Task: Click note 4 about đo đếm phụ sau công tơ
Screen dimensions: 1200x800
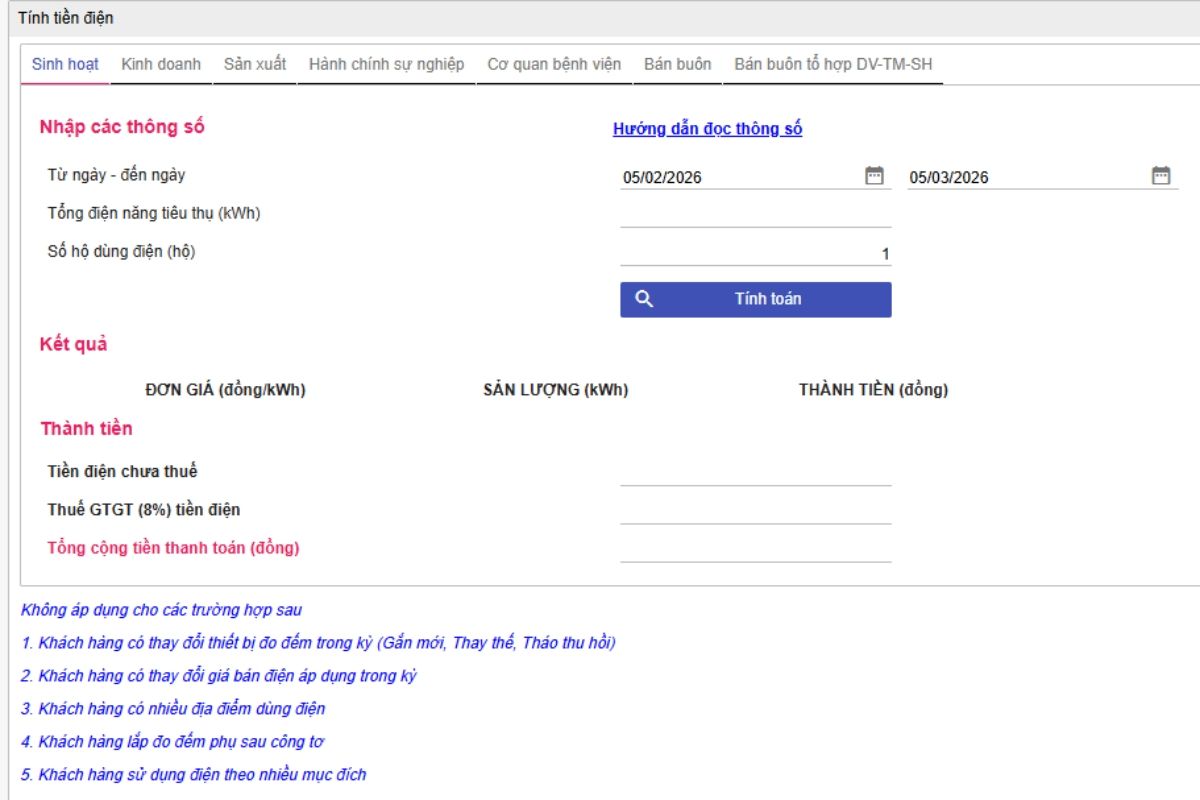Action: click(x=172, y=741)
